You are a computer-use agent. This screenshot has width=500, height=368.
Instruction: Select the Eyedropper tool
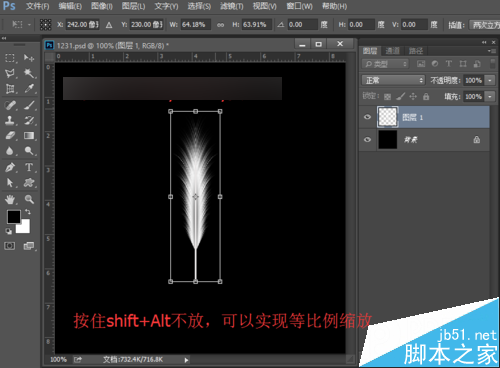[29, 89]
